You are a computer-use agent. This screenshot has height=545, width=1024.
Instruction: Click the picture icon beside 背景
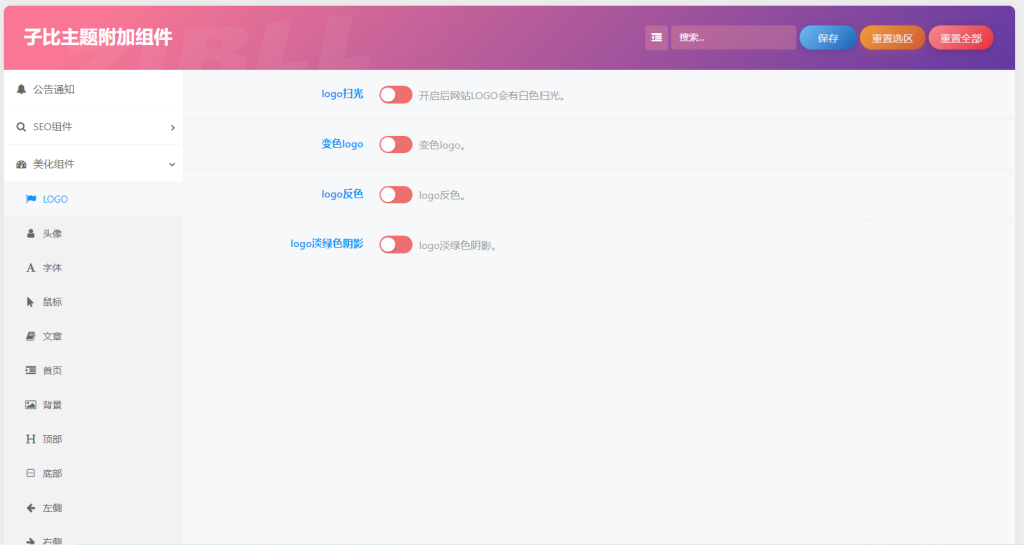[x=31, y=405]
